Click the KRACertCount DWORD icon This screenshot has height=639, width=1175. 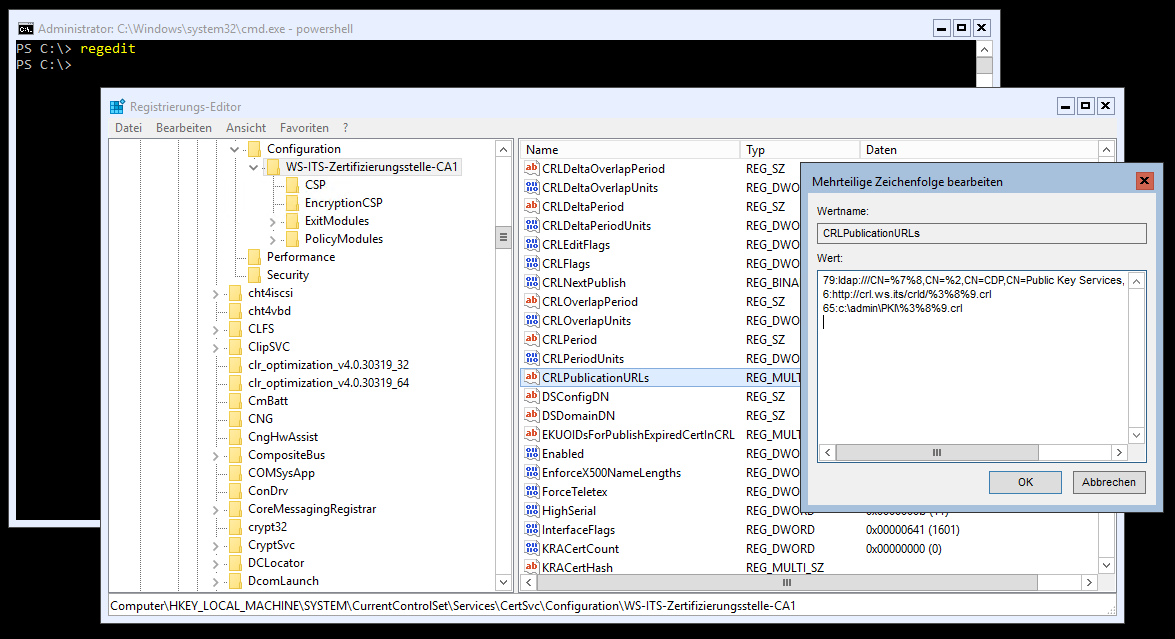[x=532, y=548]
